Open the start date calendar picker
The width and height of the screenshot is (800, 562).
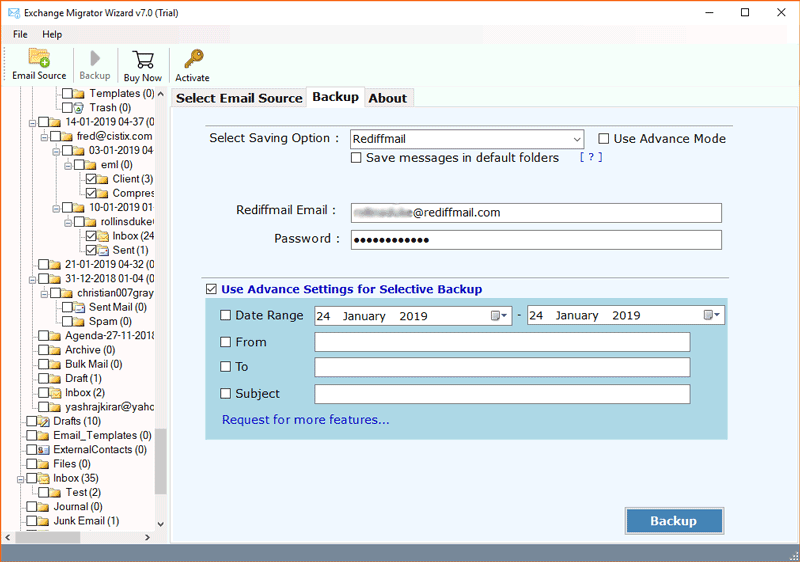click(x=498, y=316)
